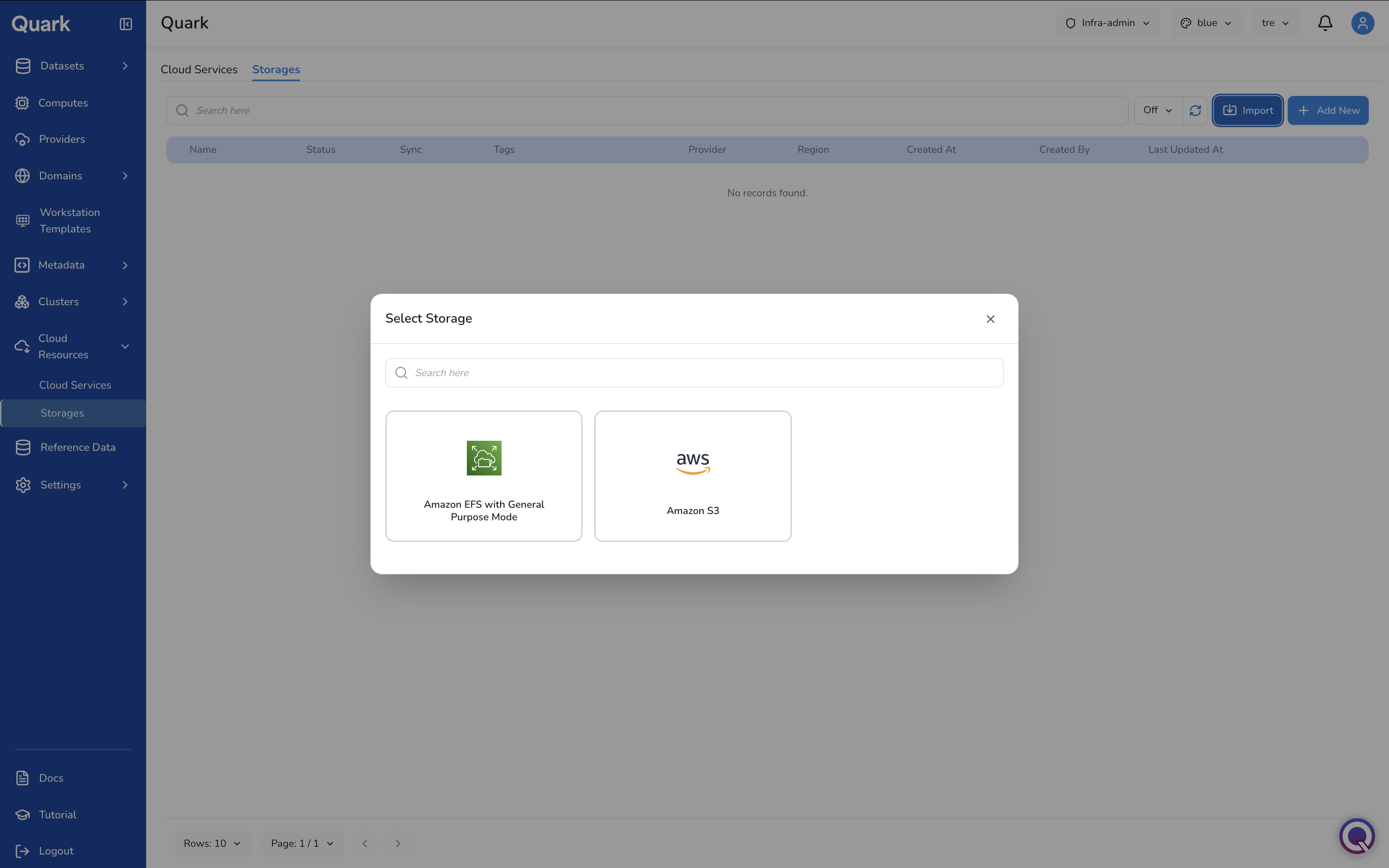This screenshot has height=868, width=1389.
Task: Open Computes in the sidebar
Action: (63, 103)
